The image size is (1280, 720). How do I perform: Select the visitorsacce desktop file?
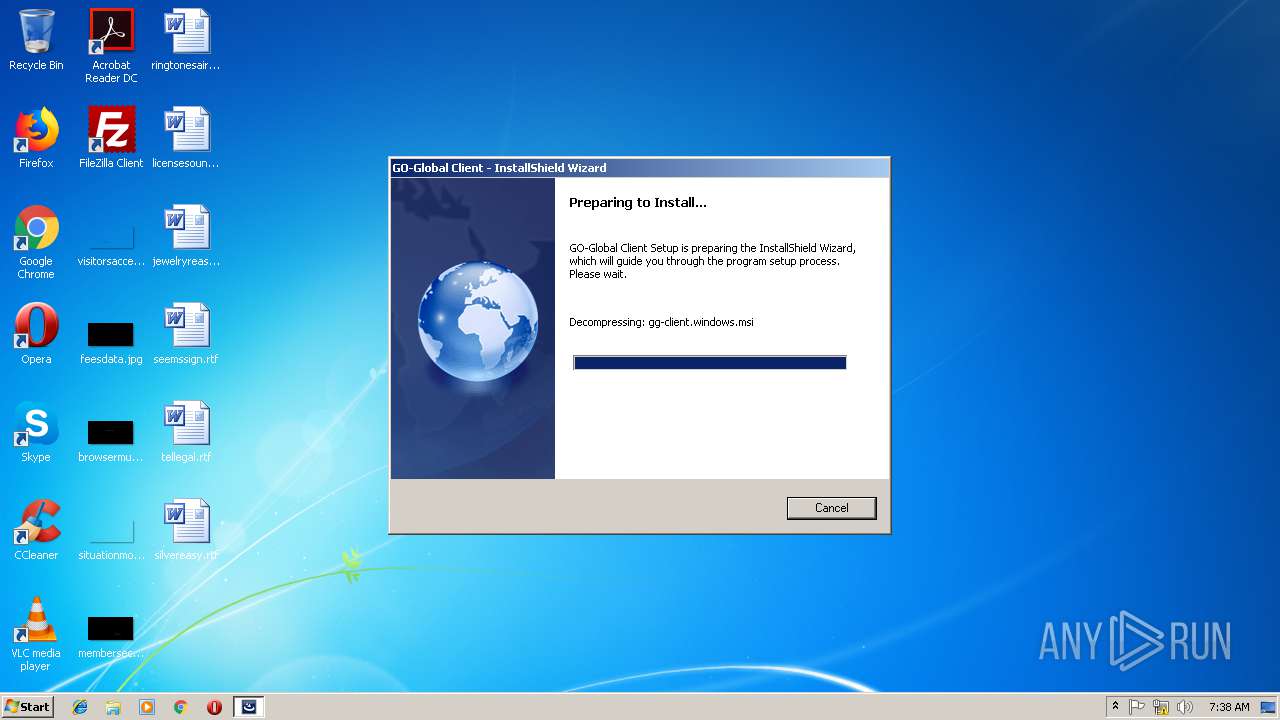(x=111, y=243)
